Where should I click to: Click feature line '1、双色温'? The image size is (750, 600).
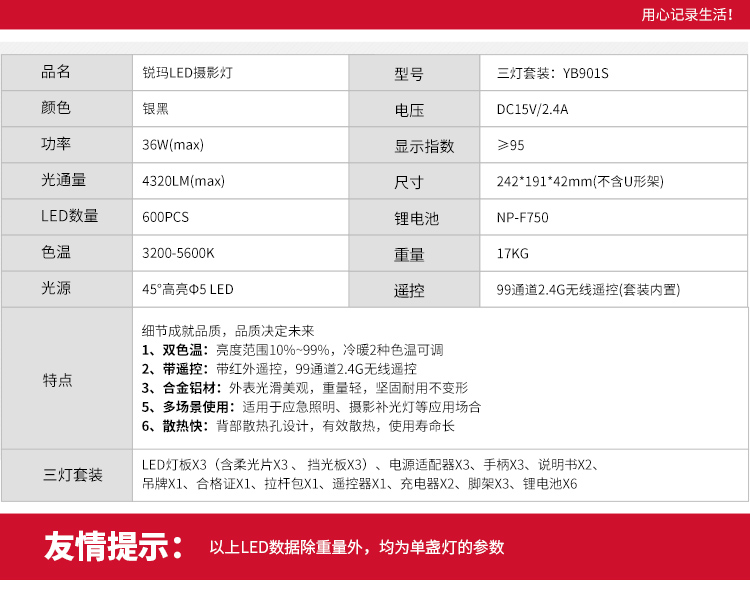point(292,350)
